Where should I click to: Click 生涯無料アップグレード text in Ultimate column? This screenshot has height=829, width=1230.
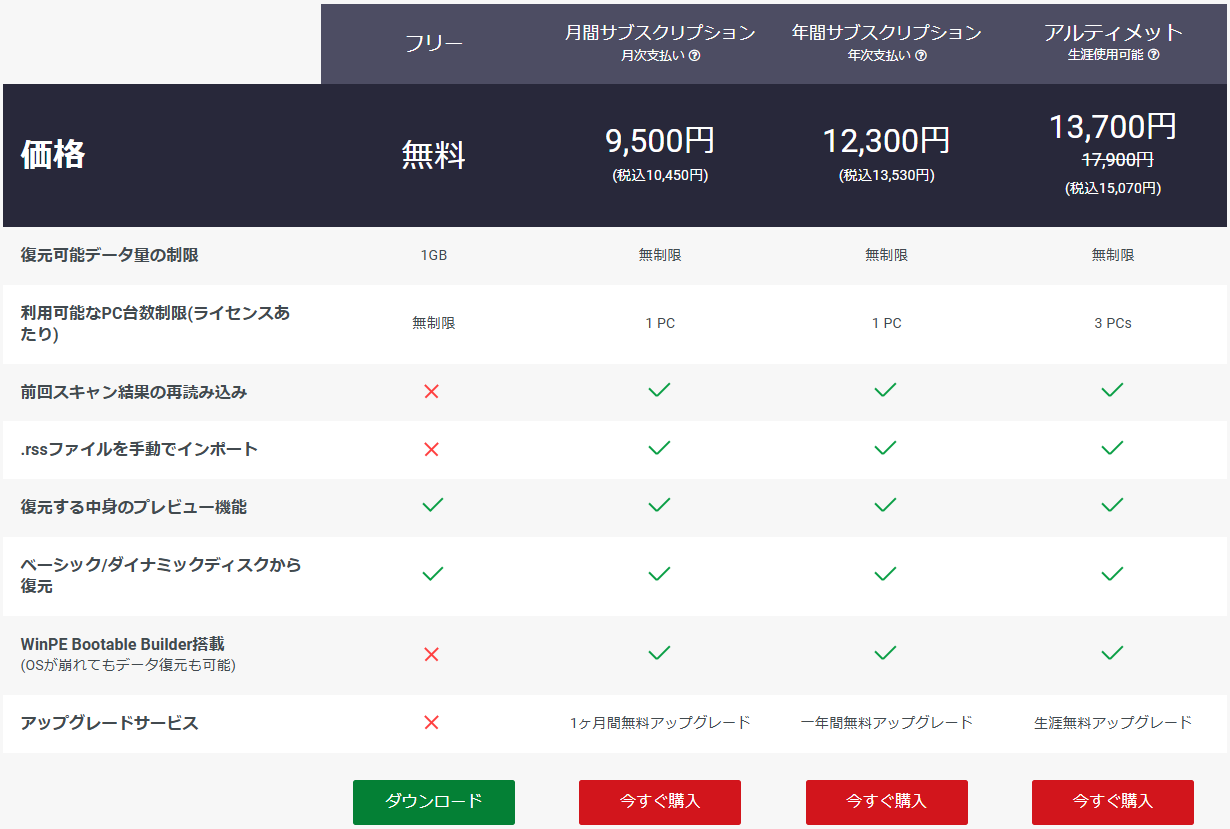(x=1112, y=723)
